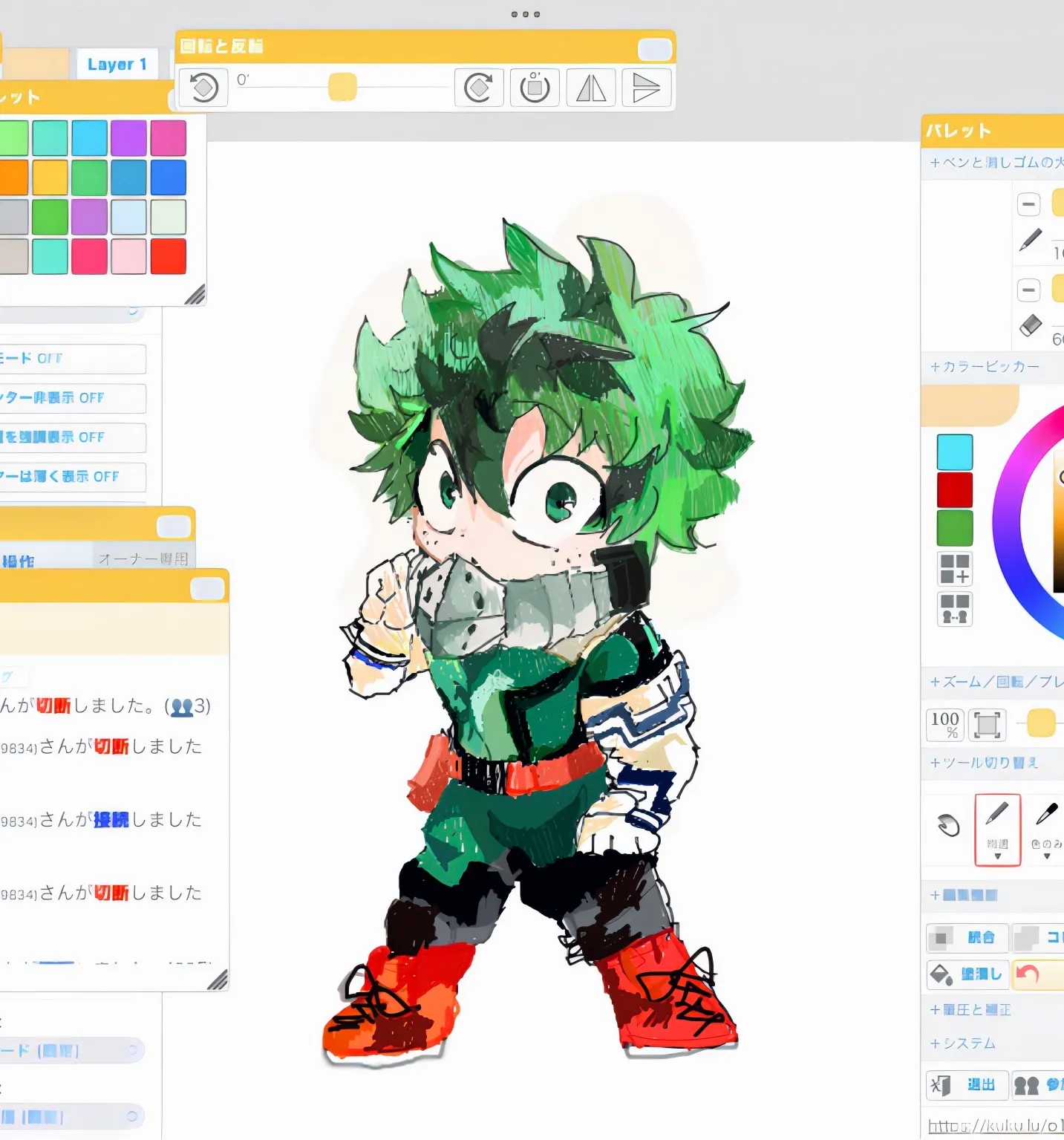Open the participants list button
This screenshot has height=1140, width=1064.
point(1038,1085)
